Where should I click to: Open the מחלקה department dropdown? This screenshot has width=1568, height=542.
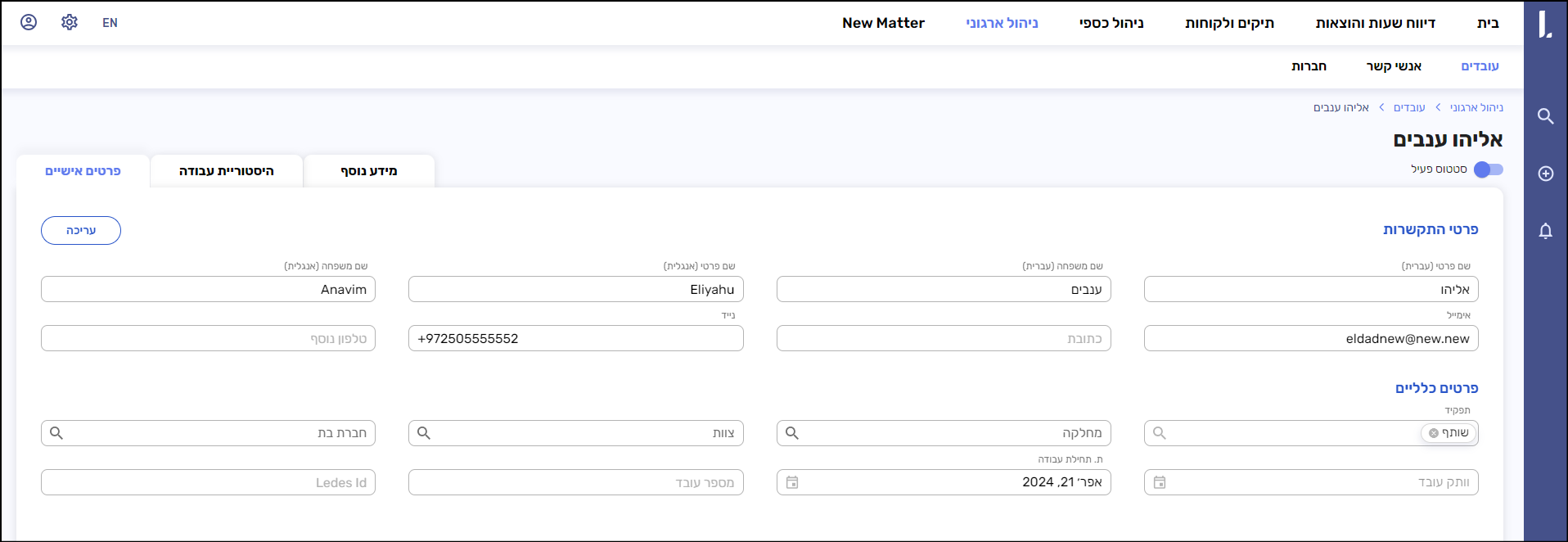click(x=943, y=433)
